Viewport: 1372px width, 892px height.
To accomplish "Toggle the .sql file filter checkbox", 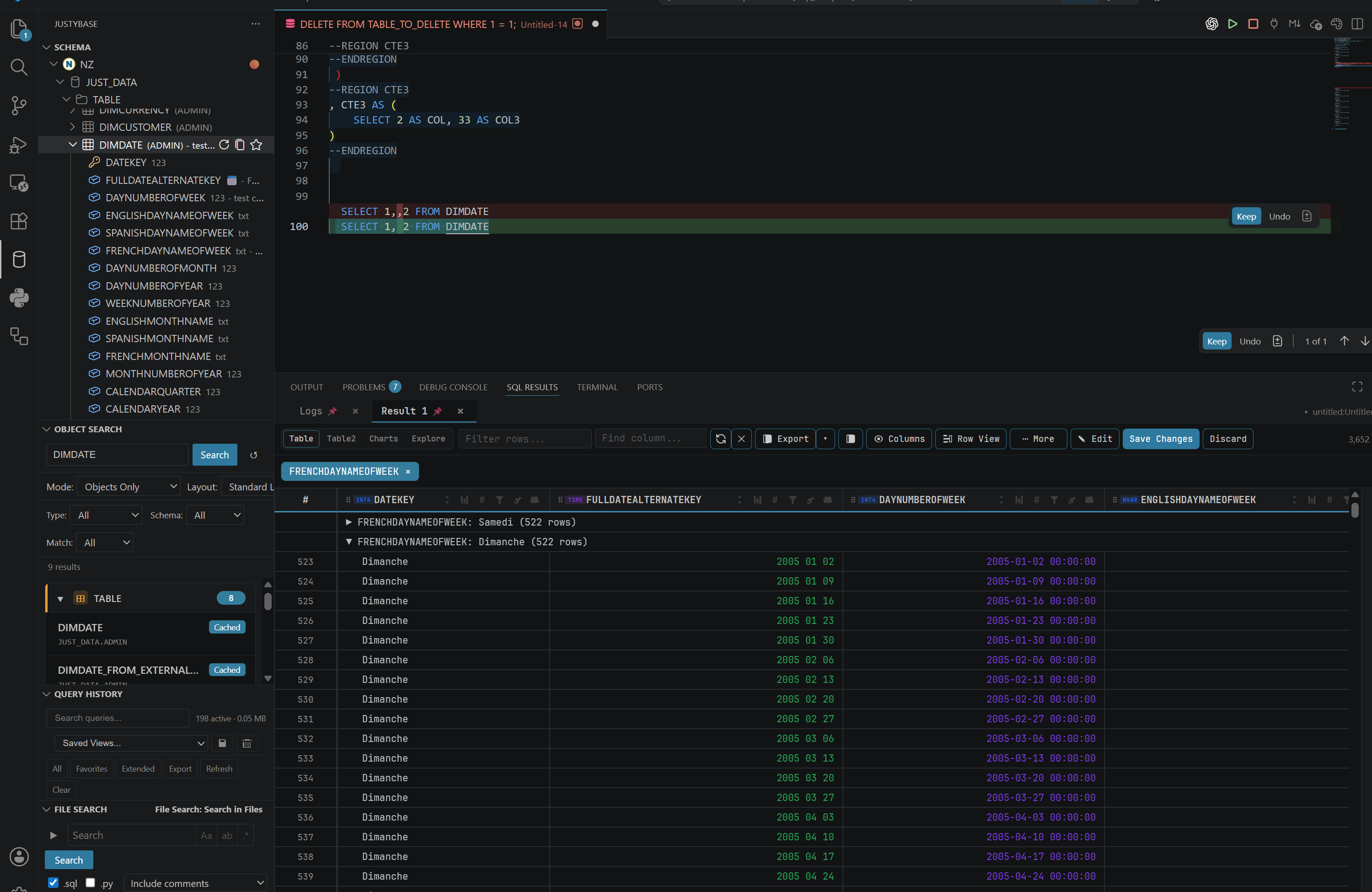I will click(x=53, y=883).
